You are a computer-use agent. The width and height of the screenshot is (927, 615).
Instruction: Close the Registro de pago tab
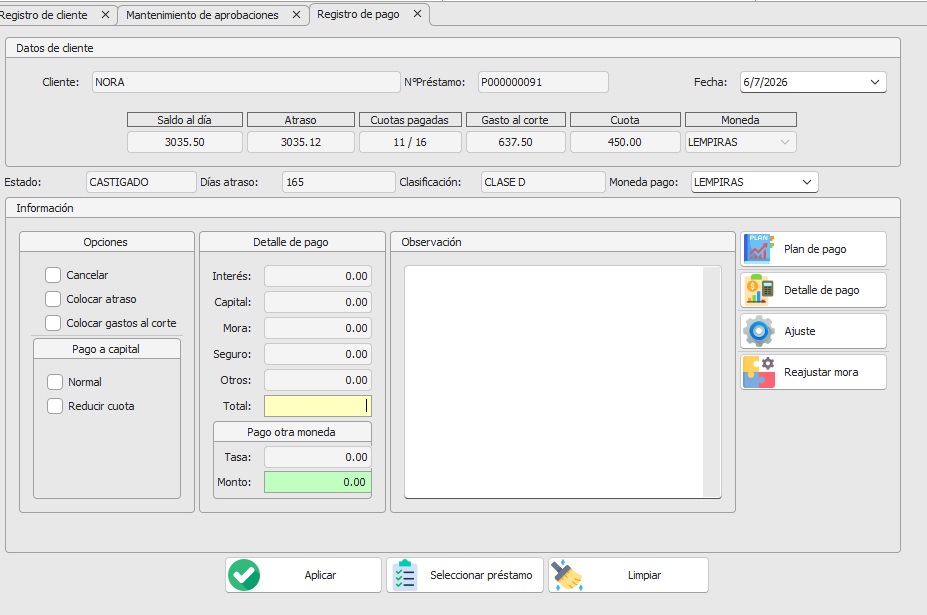tap(417, 14)
